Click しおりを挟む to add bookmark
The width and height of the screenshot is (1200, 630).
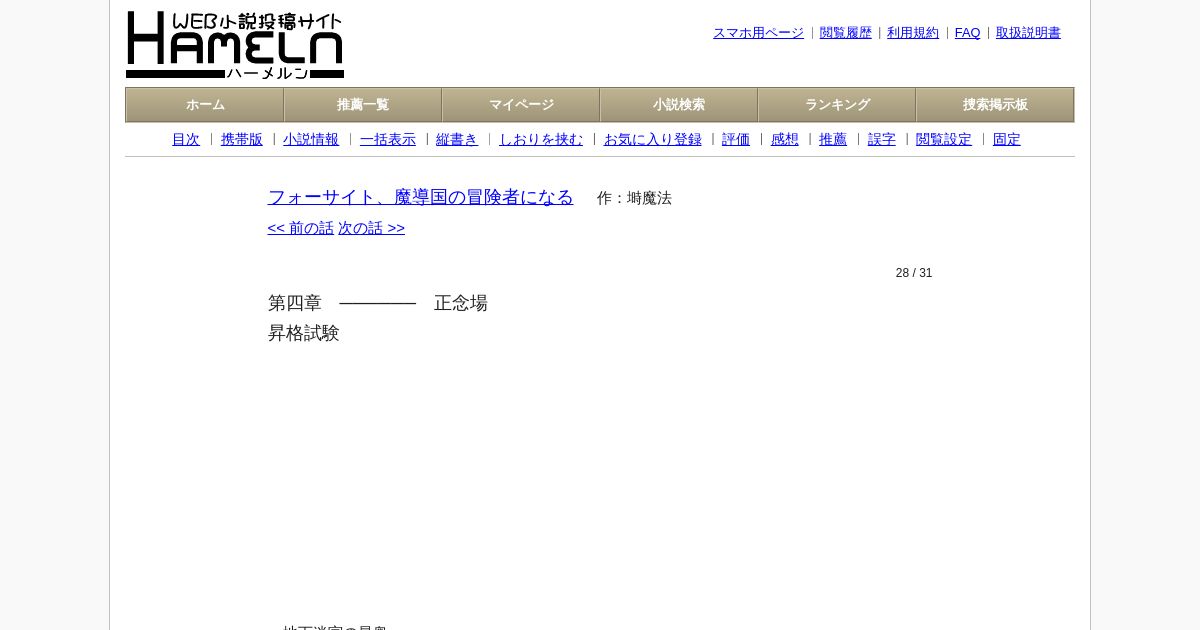[x=541, y=140]
